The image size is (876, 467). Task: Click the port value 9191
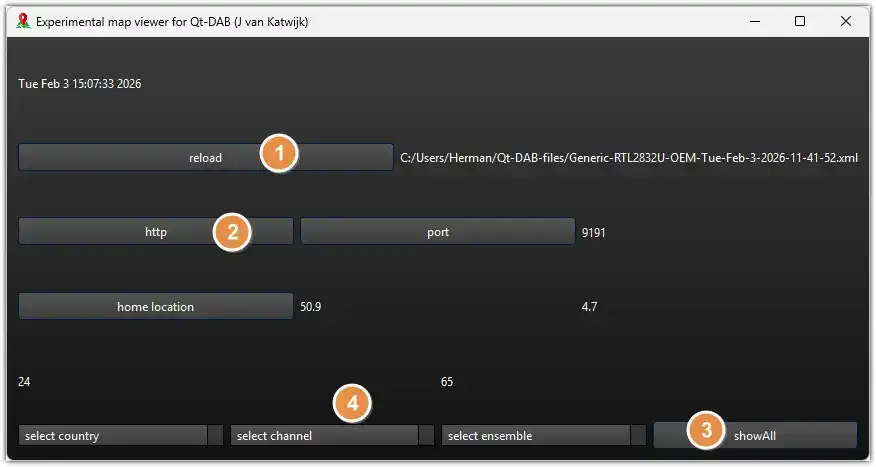coord(594,233)
